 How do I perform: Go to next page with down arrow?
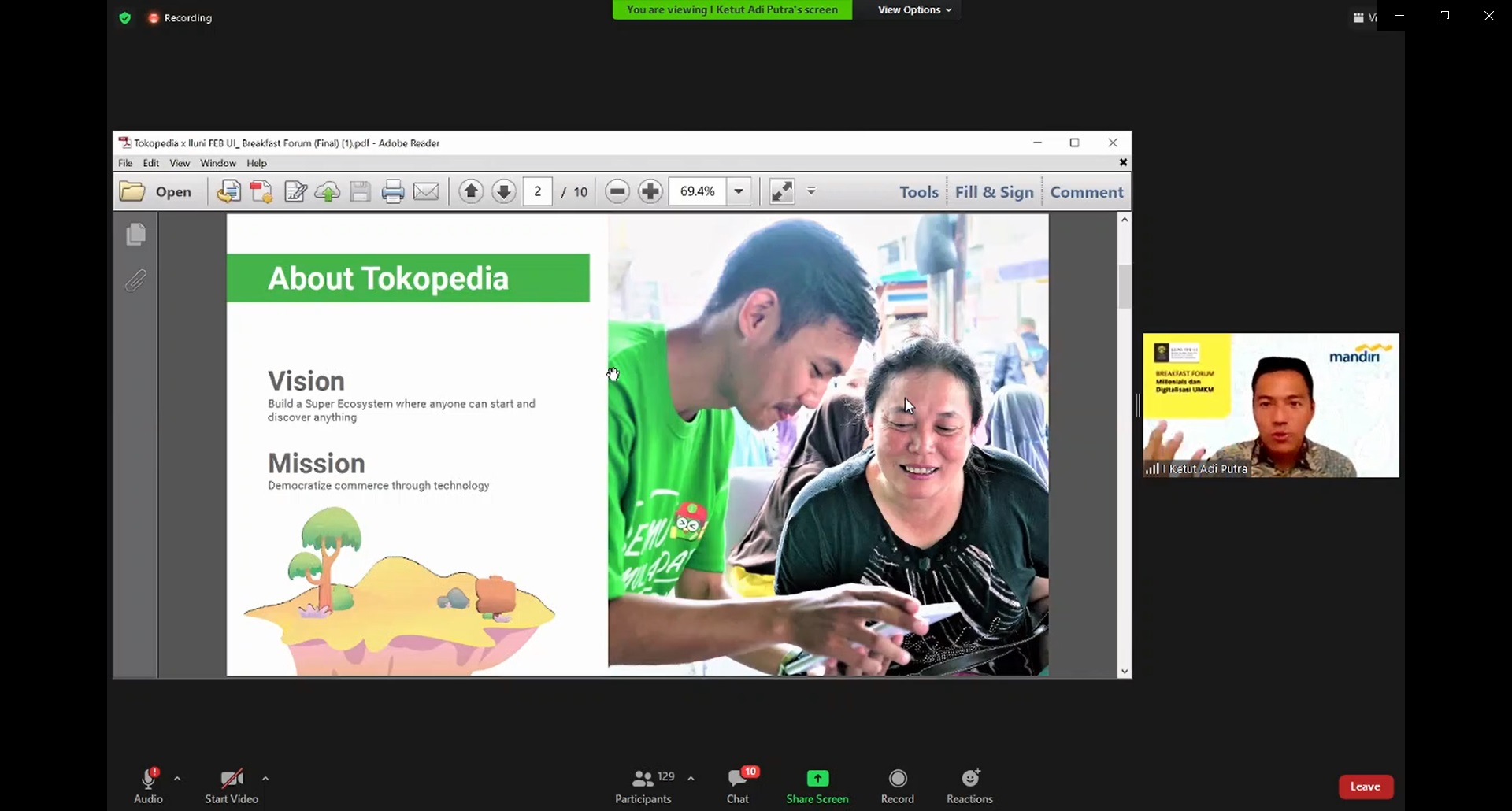[504, 191]
